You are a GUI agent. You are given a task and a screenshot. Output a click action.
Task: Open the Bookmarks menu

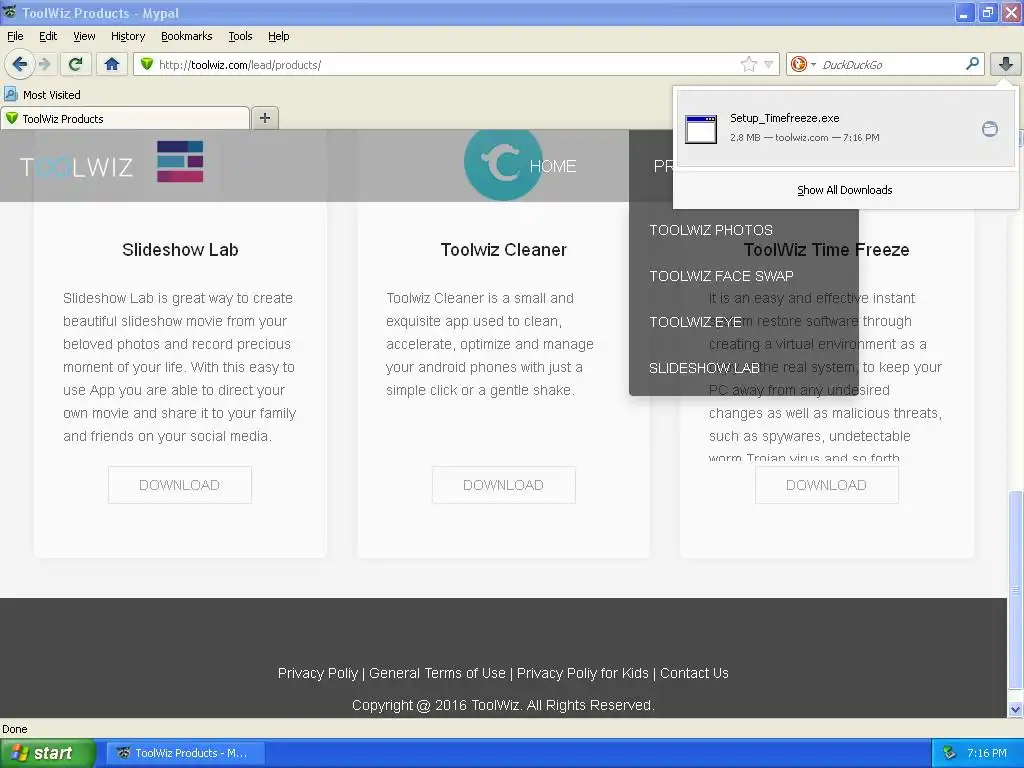(x=186, y=36)
